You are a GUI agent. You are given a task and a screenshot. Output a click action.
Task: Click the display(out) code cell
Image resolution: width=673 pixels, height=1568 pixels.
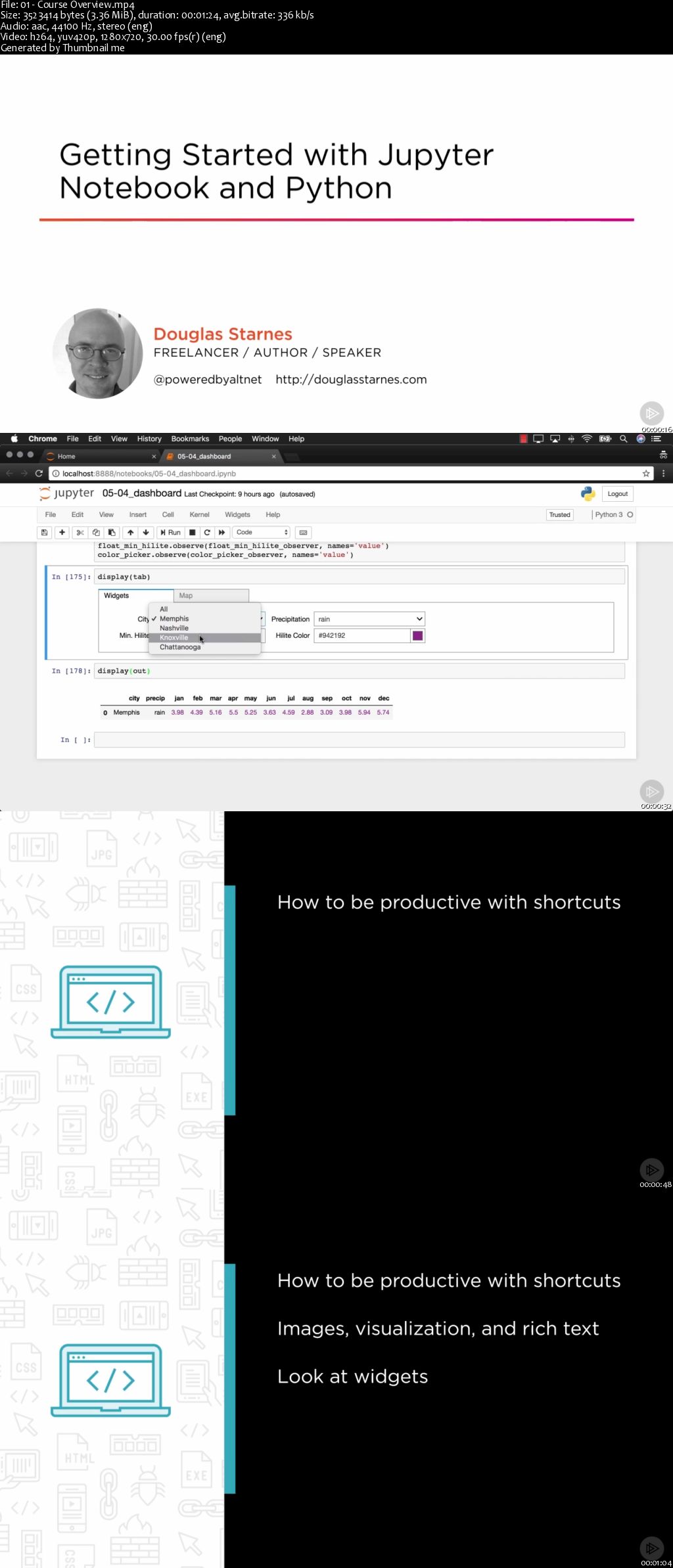tap(360, 671)
